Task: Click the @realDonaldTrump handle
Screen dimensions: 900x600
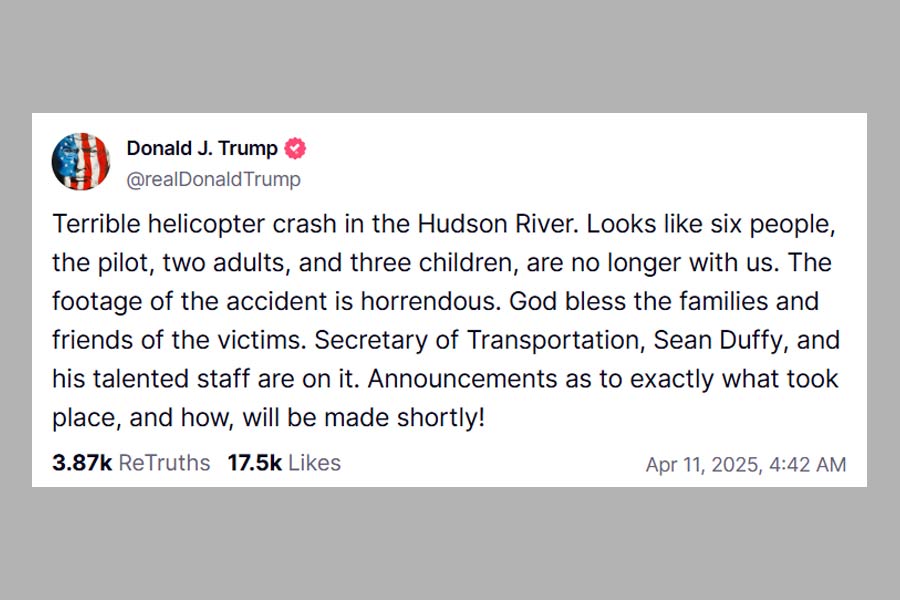Action: 213,180
